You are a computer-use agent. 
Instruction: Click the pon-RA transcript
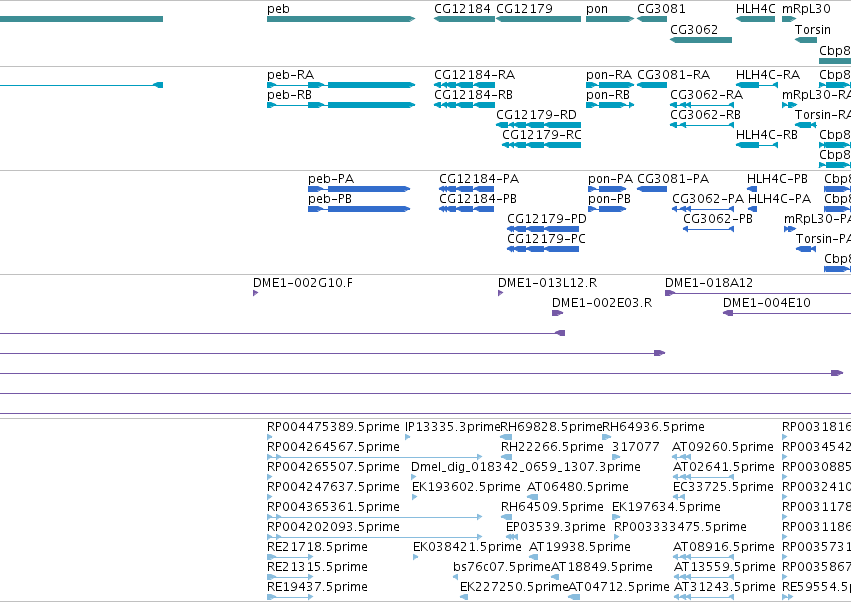point(610,85)
